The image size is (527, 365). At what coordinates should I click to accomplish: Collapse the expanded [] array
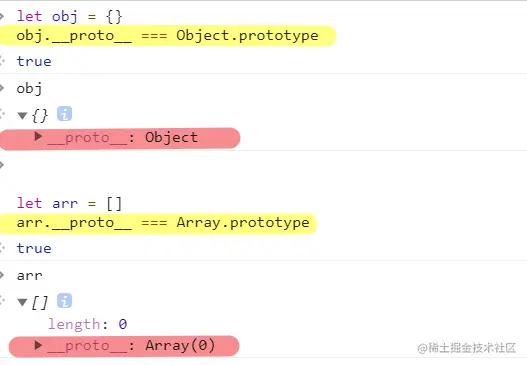(23, 302)
